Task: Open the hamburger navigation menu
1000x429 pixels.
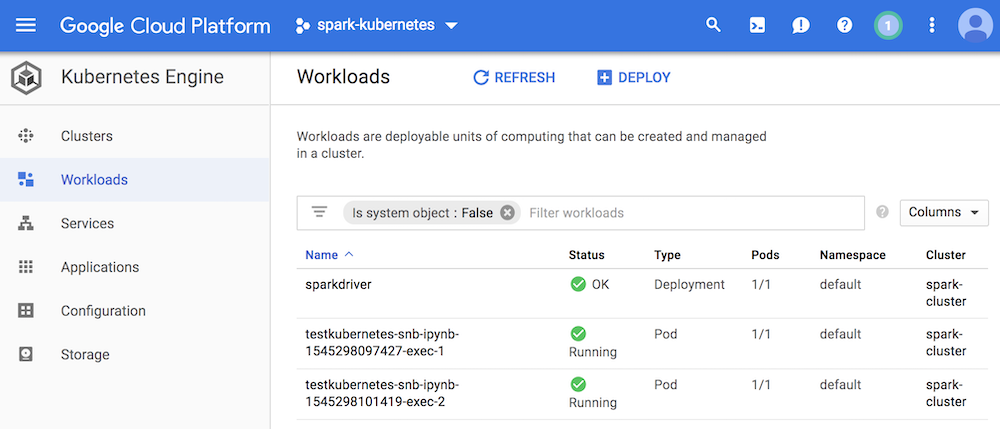Action: [x=26, y=25]
